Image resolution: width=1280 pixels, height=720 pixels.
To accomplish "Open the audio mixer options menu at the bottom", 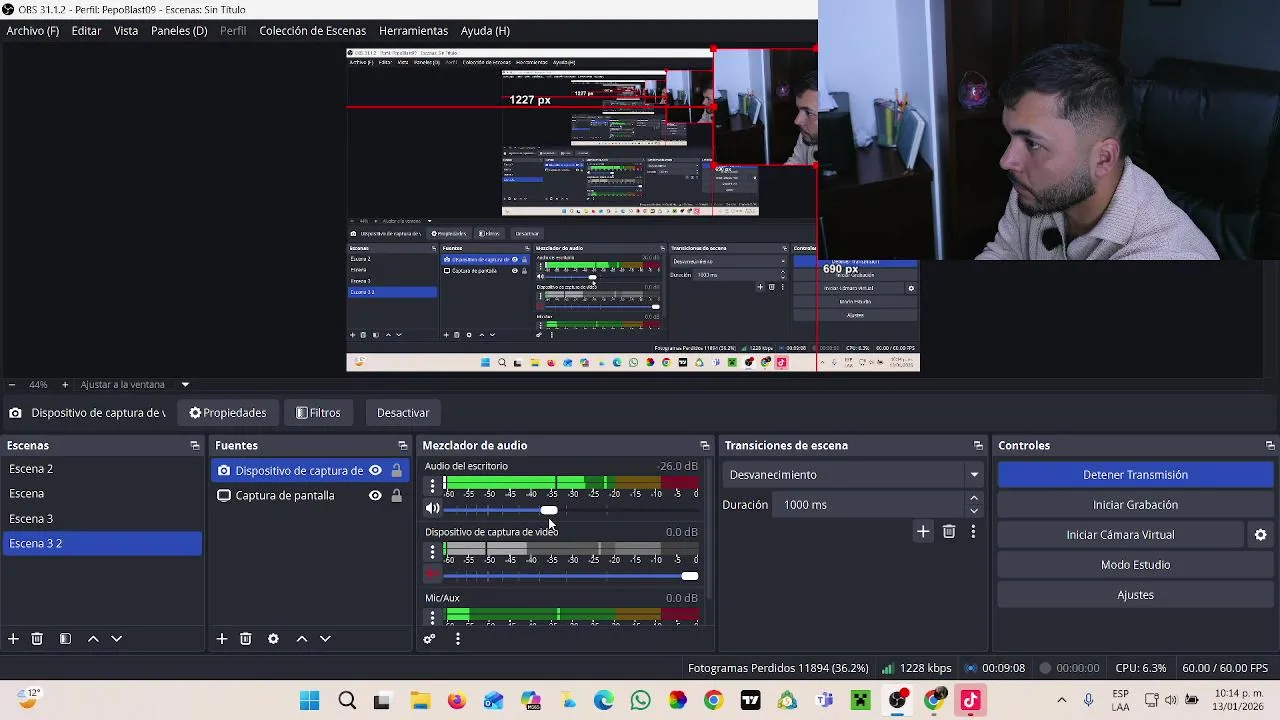I will (x=458, y=638).
